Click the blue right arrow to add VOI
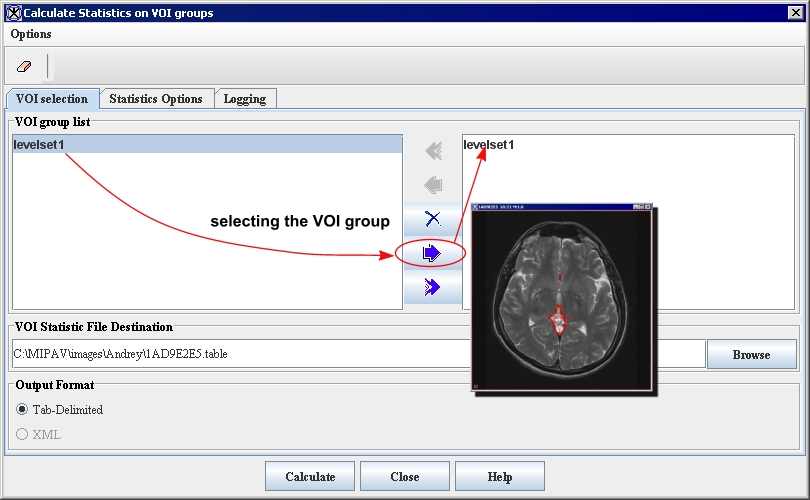 click(x=432, y=253)
